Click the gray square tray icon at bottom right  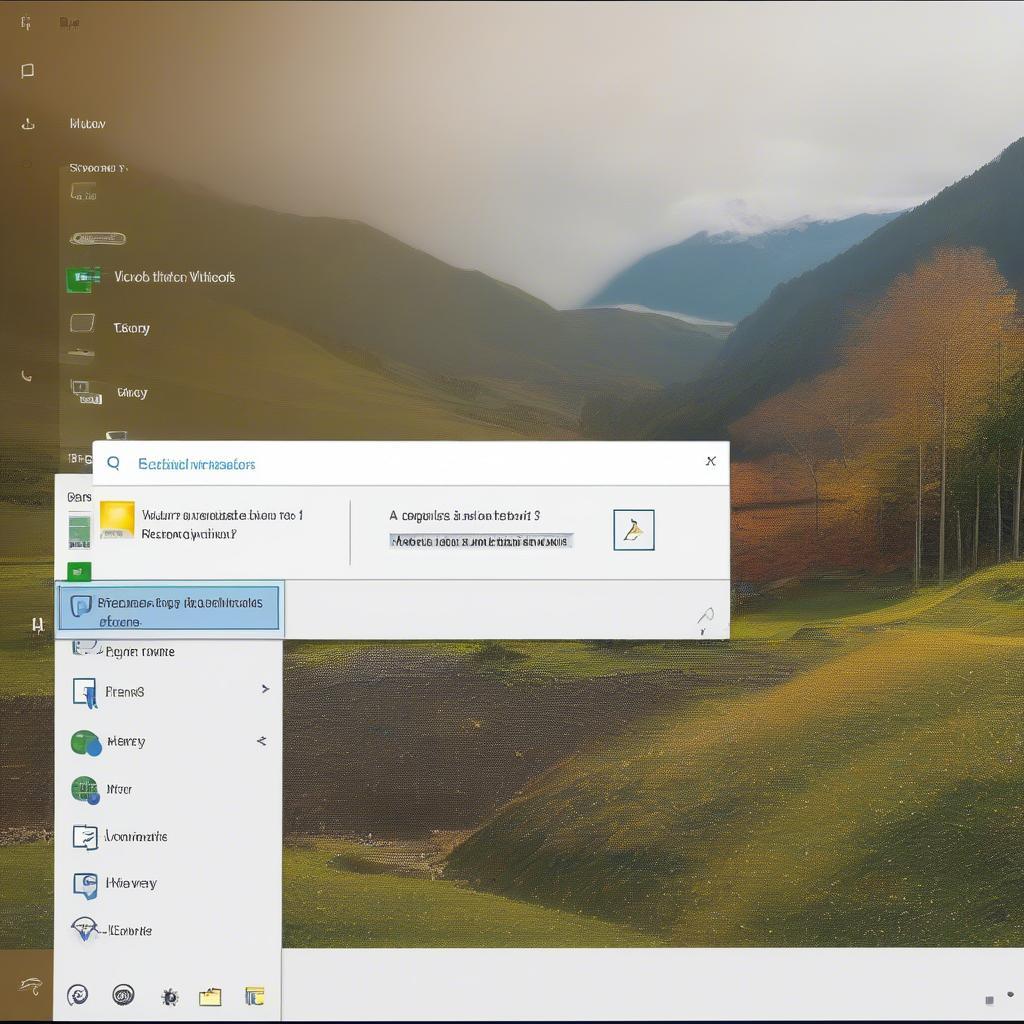tap(989, 1000)
